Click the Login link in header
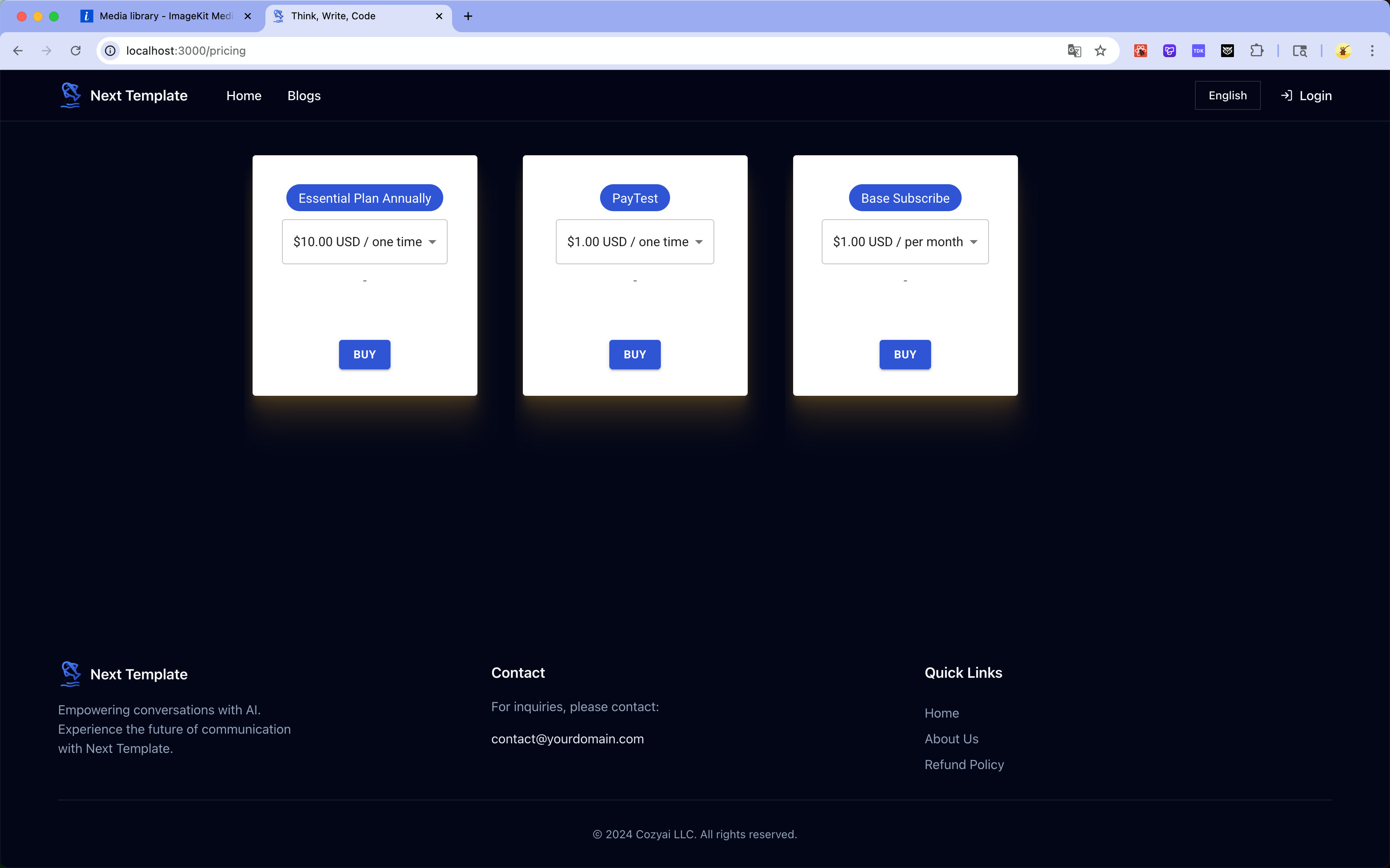1390x868 pixels. (1306, 96)
